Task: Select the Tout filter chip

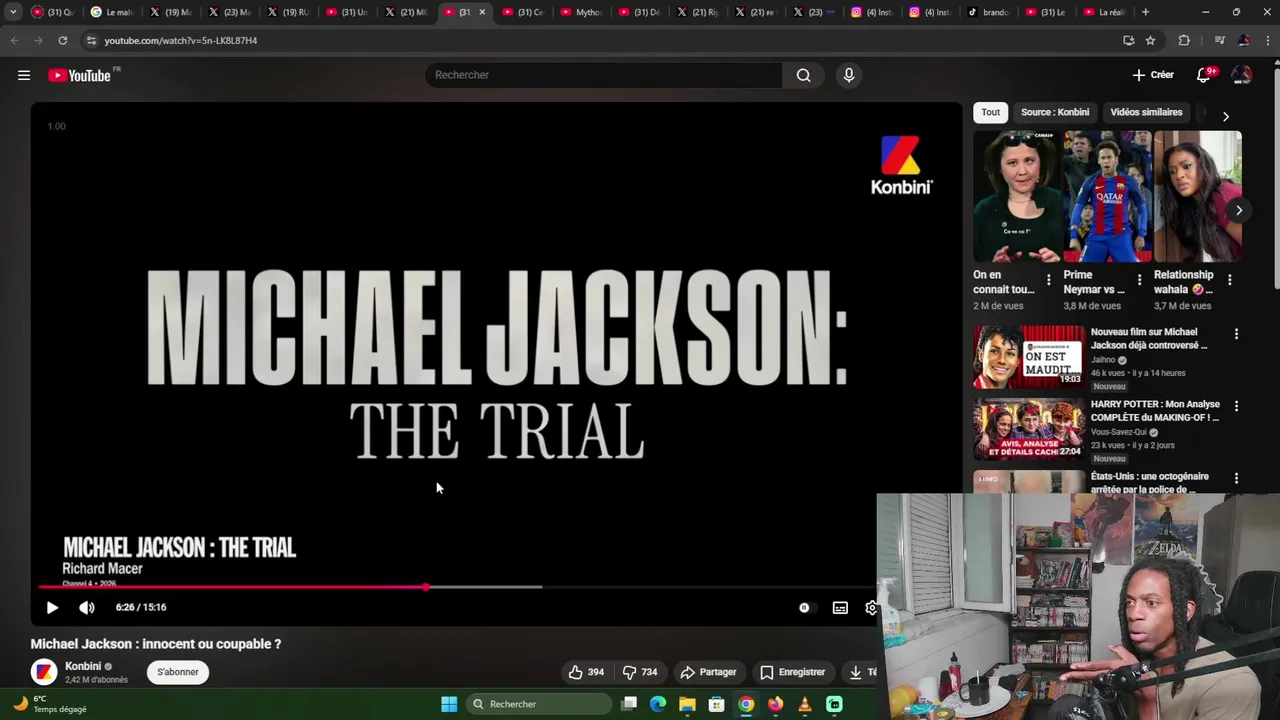Action: (x=990, y=112)
